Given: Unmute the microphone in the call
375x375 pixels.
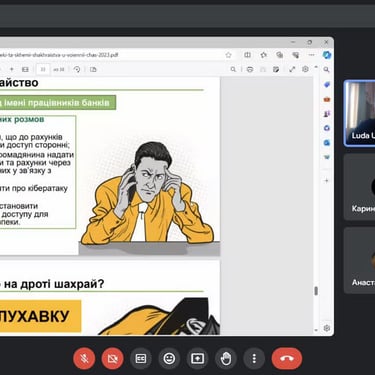Looking at the screenshot, I should 84,359.
